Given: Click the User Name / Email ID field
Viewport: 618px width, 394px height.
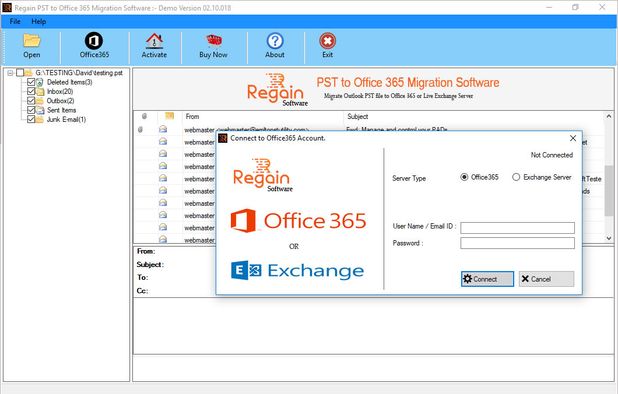Looking at the screenshot, I should [x=517, y=227].
